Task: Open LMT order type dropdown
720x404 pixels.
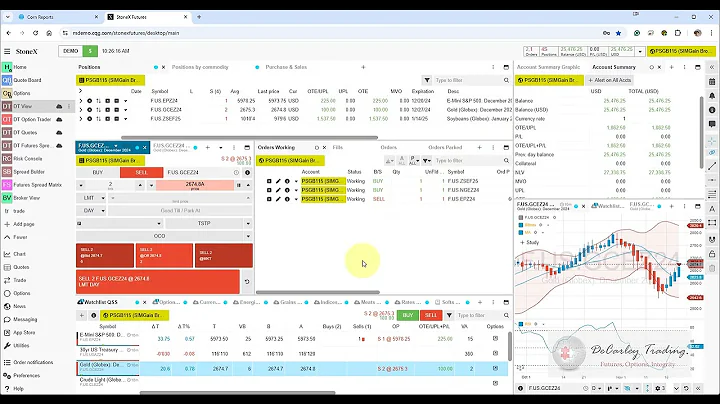Action: coord(91,198)
